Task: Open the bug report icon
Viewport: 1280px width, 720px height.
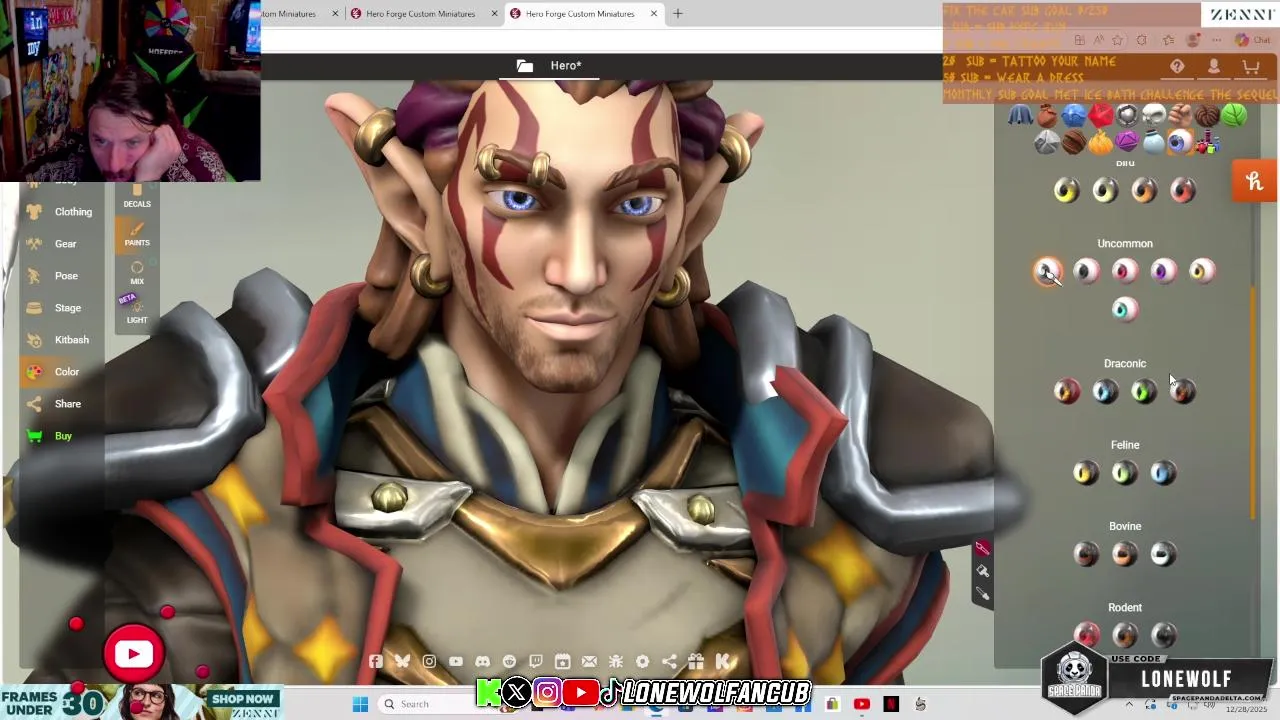Action: (x=616, y=661)
